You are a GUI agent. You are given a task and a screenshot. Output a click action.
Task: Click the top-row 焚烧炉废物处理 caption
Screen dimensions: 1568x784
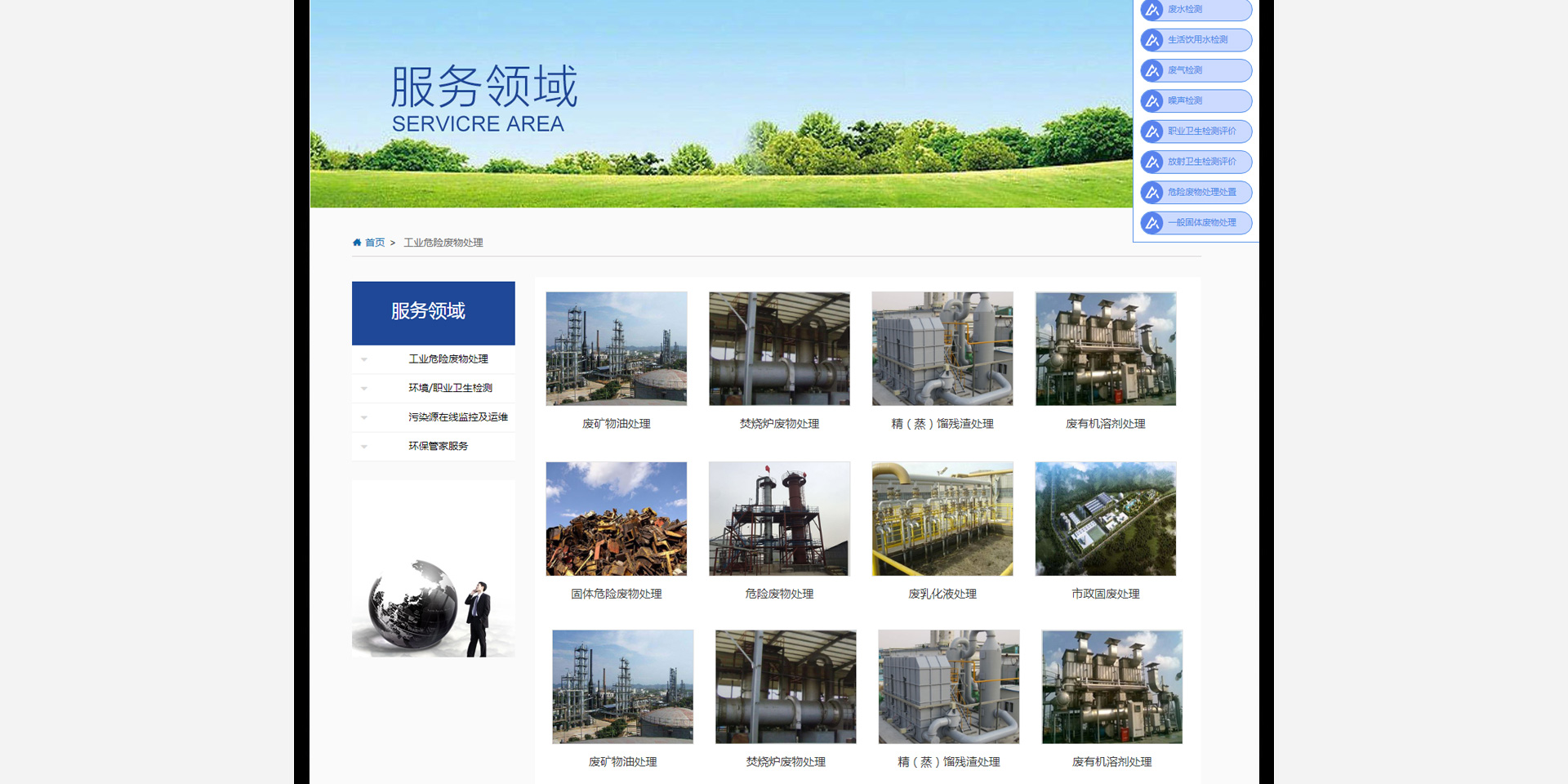tap(779, 424)
